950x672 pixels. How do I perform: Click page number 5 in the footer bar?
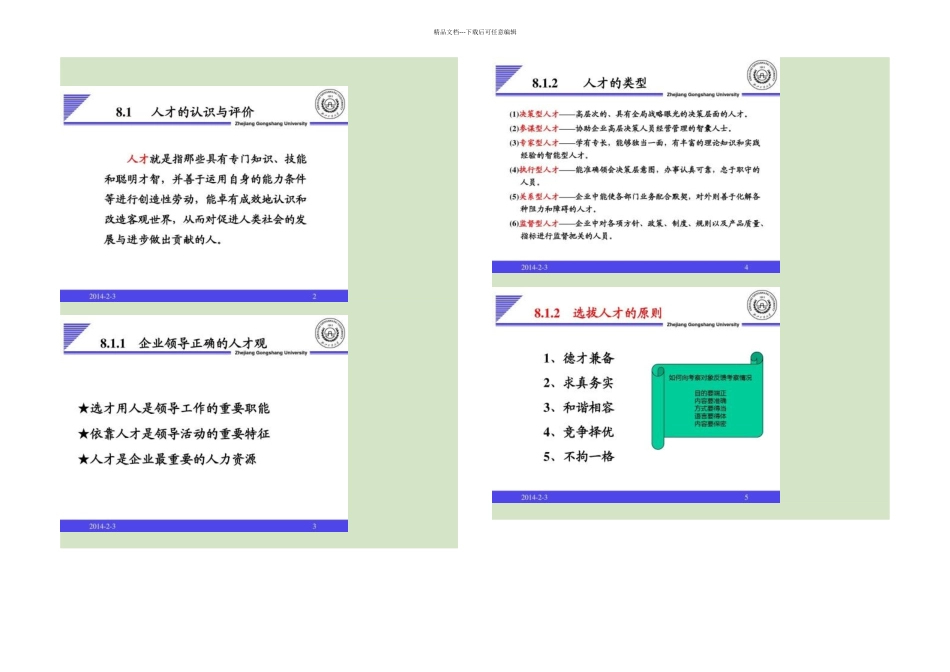point(746,497)
